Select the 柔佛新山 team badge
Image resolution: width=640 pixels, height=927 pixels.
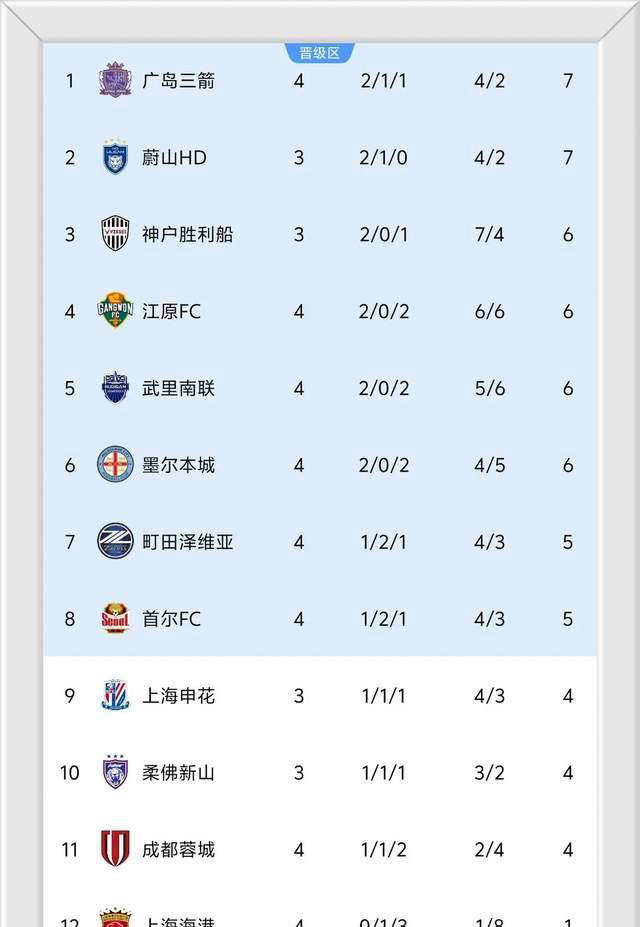115,772
